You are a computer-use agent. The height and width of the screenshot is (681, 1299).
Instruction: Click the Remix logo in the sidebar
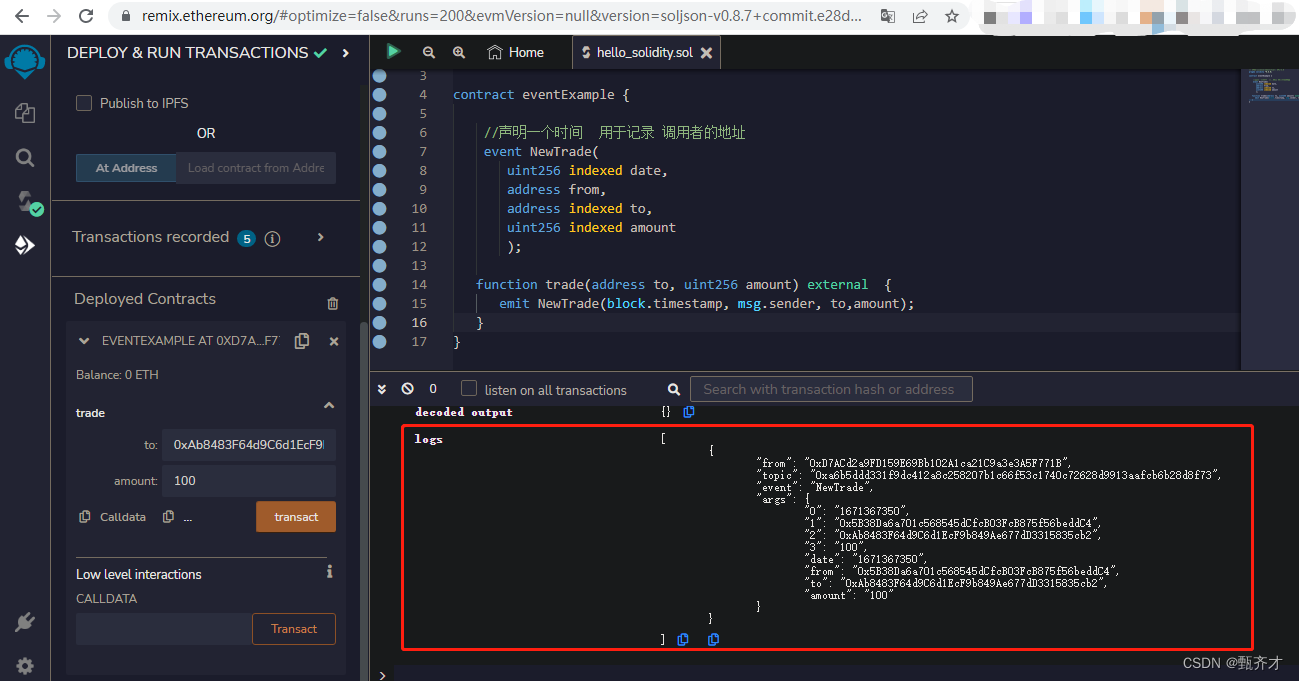point(24,60)
